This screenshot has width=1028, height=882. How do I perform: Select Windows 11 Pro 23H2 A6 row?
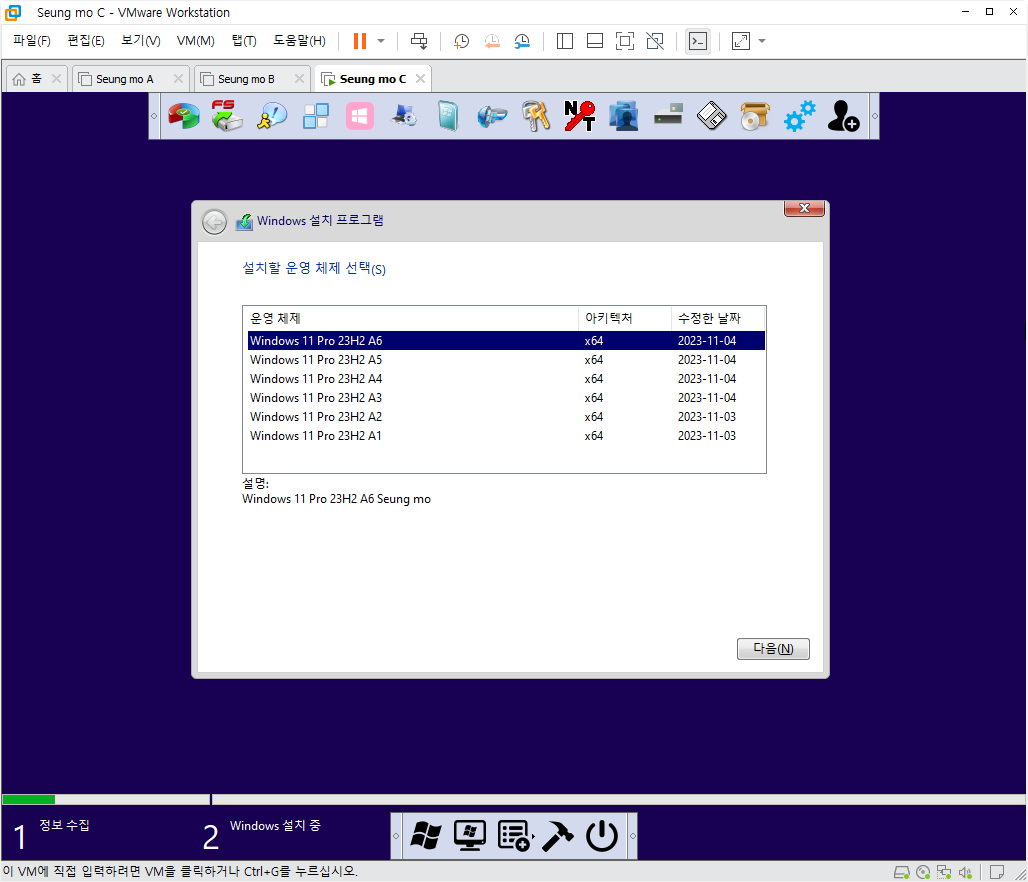click(x=505, y=340)
